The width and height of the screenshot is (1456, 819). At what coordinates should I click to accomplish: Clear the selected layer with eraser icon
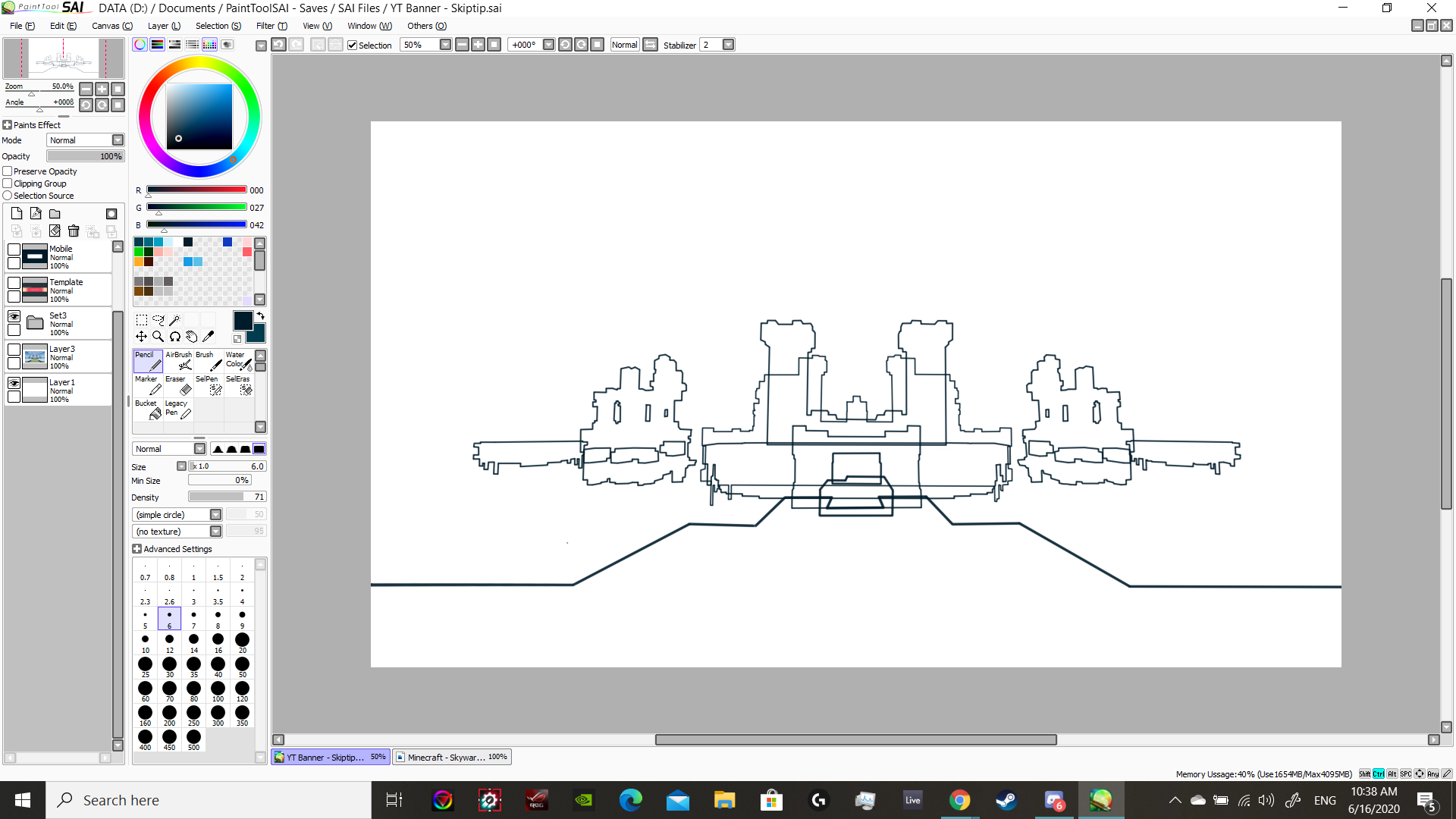click(x=55, y=231)
